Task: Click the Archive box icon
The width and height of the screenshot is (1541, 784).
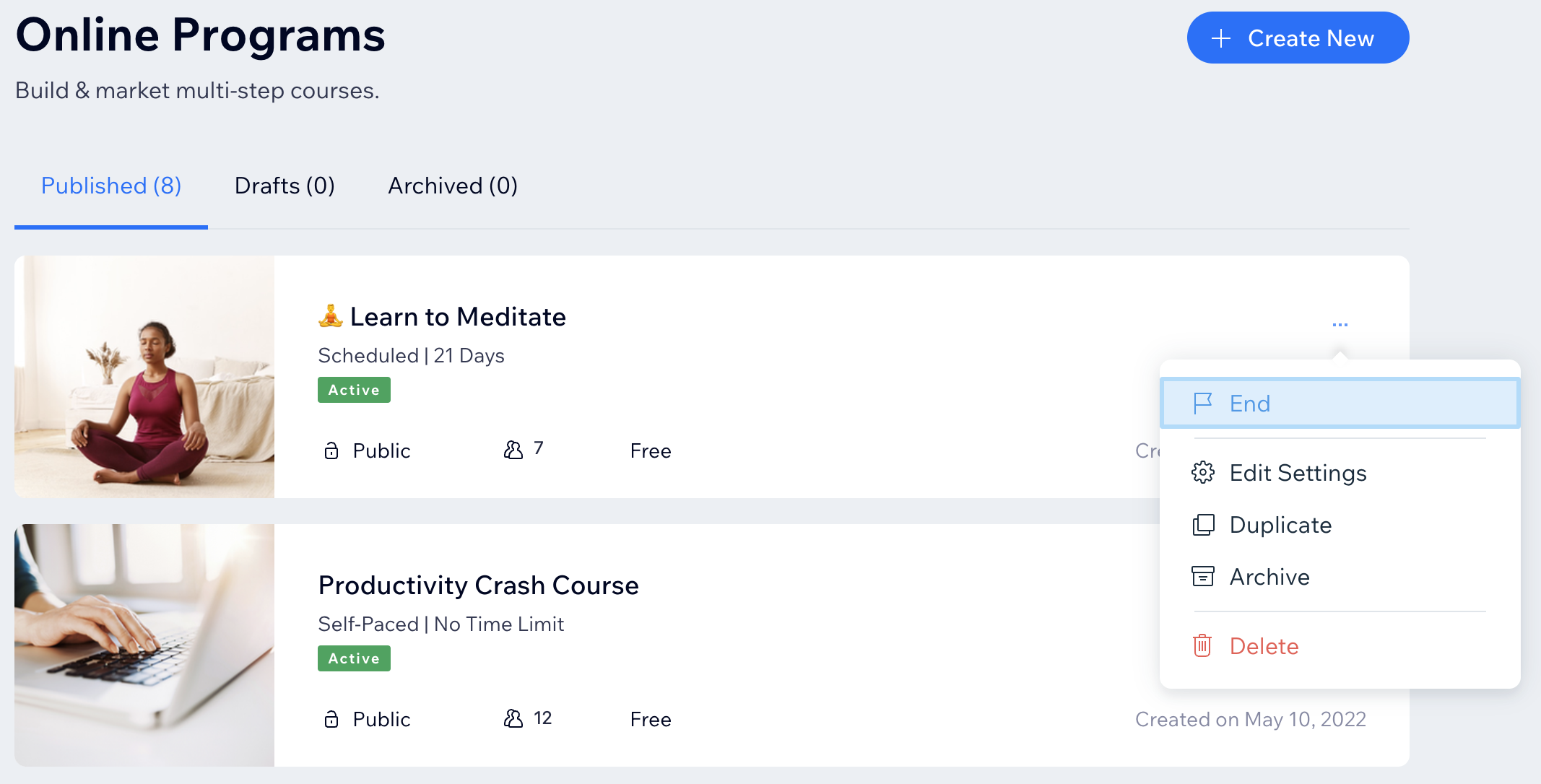Action: click(1203, 576)
